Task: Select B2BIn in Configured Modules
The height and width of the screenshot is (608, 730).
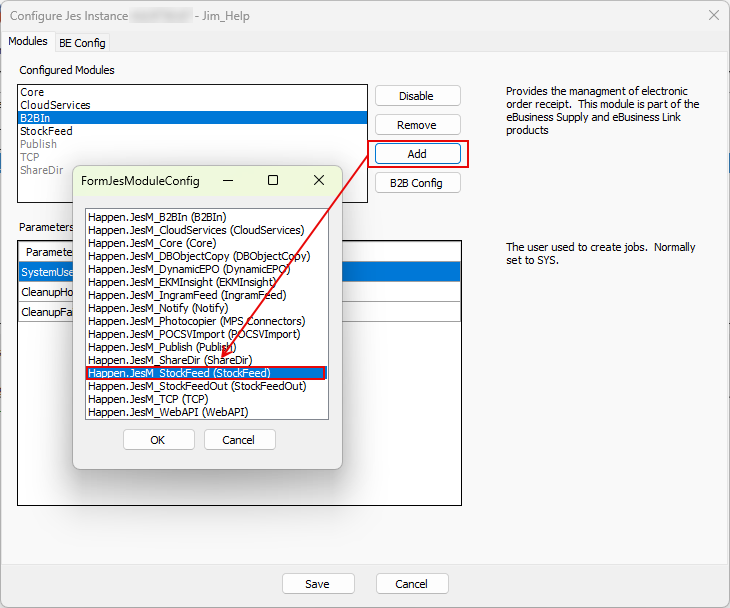Action: [192, 118]
